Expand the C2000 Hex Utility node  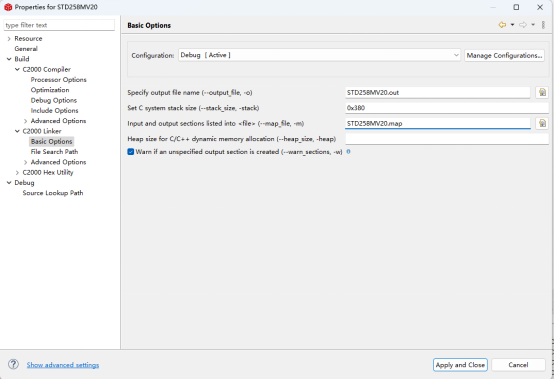(17, 173)
